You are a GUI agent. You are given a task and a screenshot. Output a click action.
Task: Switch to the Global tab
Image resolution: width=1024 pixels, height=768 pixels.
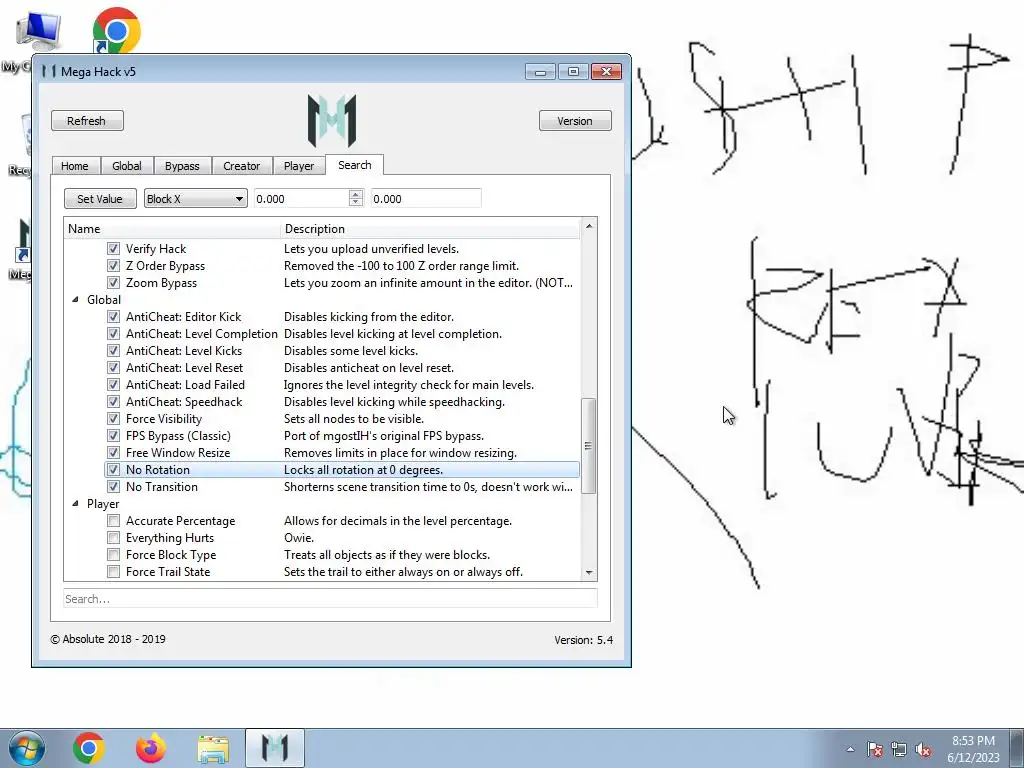pyautogui.click(x=127, y=166)
